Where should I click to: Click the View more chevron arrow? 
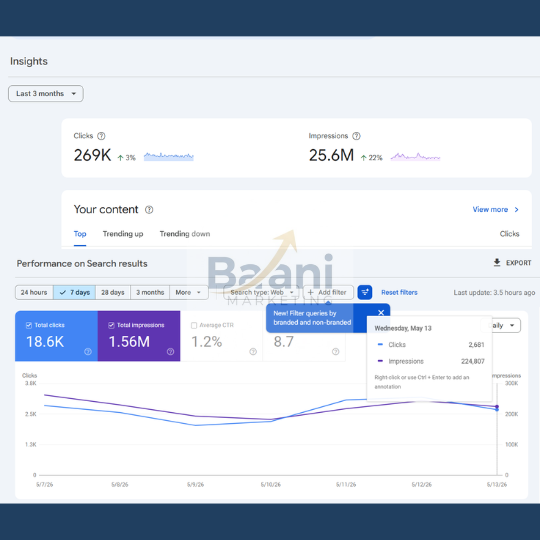(516, 209)
